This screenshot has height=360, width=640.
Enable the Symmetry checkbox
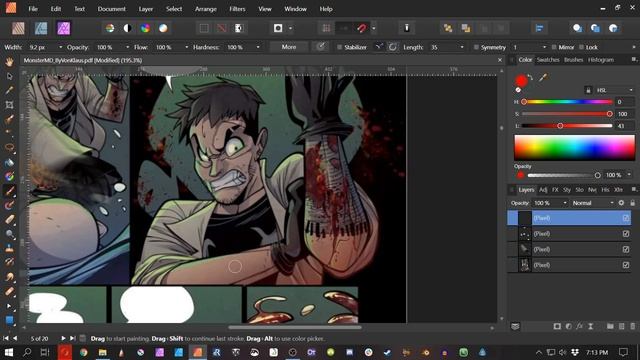(476, 47)
